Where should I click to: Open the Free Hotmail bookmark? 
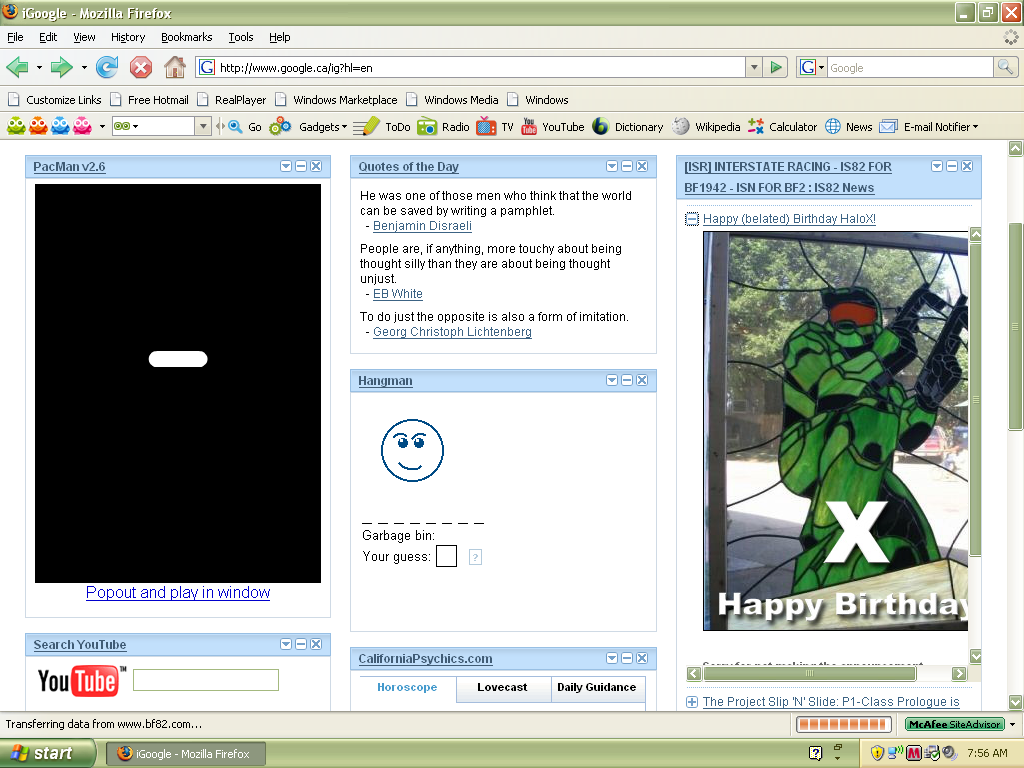(x=150, y=100)
